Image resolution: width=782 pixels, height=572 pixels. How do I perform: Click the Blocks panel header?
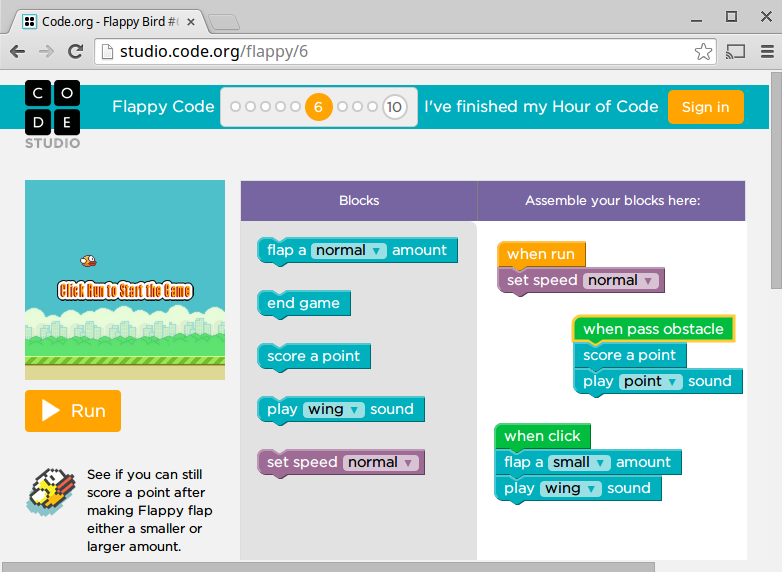359,200
